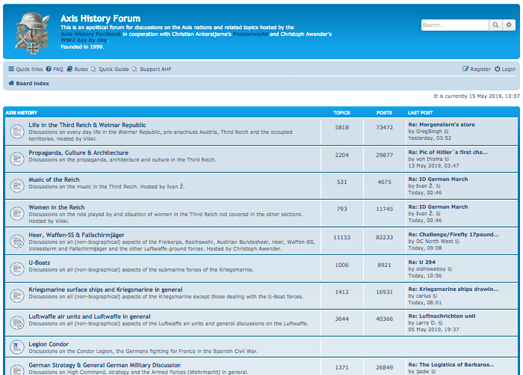The height and width of the screenshot is (375, 523).
Task: View profile of user Larry D.
Action: pos(426,323)
